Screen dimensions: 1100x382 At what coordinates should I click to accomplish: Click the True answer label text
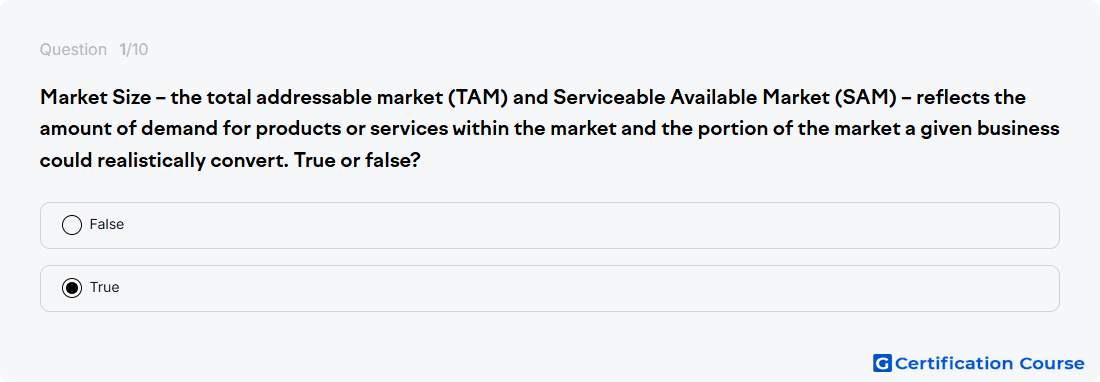[x=105, y=288]
